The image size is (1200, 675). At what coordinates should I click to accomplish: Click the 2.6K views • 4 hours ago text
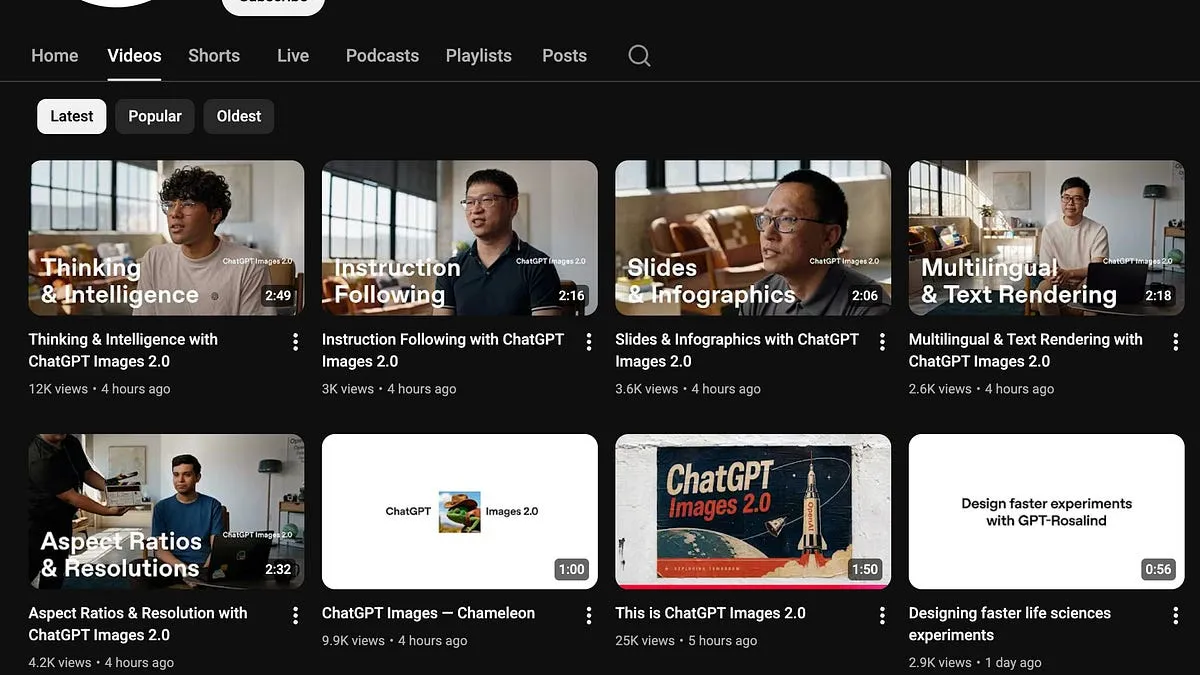tap(981, 389)
